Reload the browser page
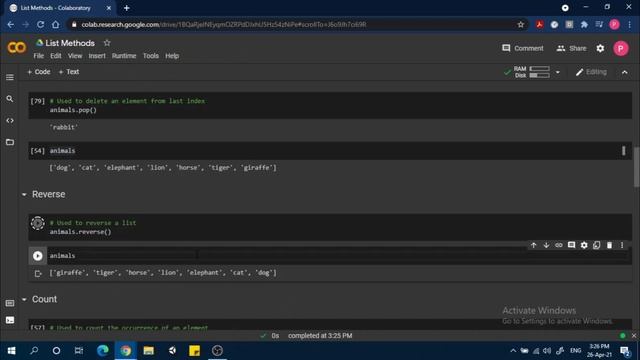 click(x=40, y=24)
